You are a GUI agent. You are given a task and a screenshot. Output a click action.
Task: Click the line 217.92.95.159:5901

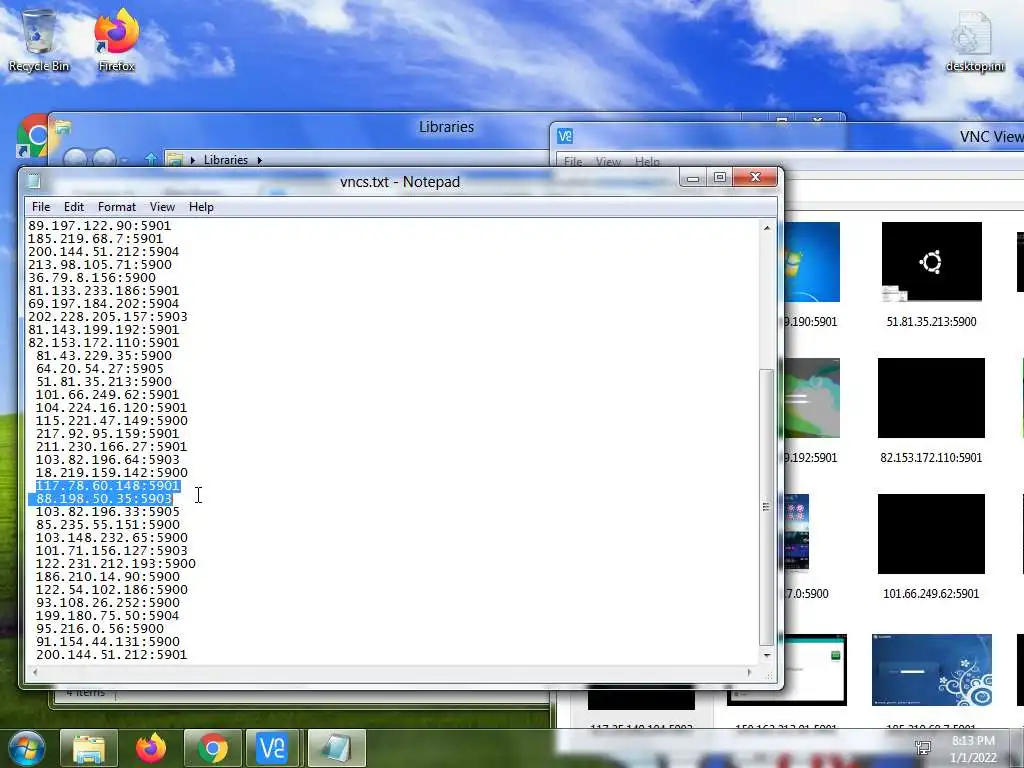(x=108, y=434)
